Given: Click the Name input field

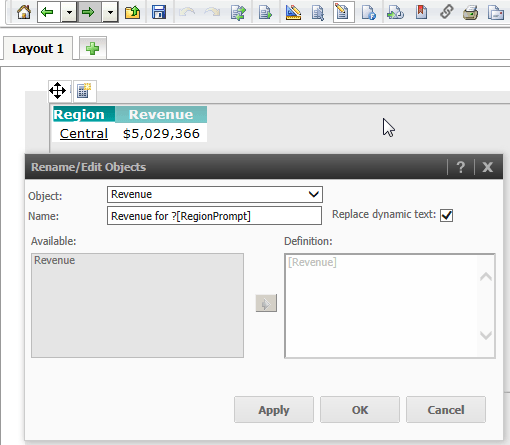Looking at the screenshot, I should (x=214, y=216).
